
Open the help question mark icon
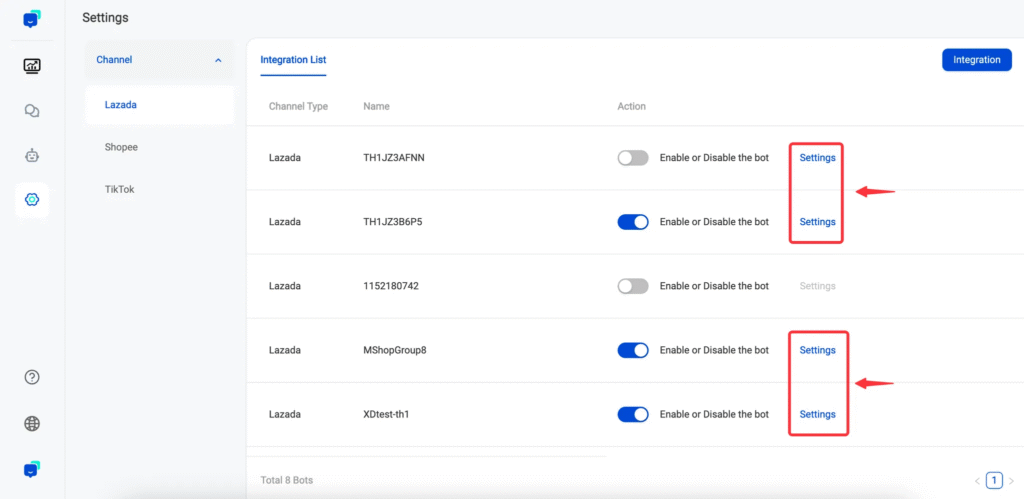(31, 378)
